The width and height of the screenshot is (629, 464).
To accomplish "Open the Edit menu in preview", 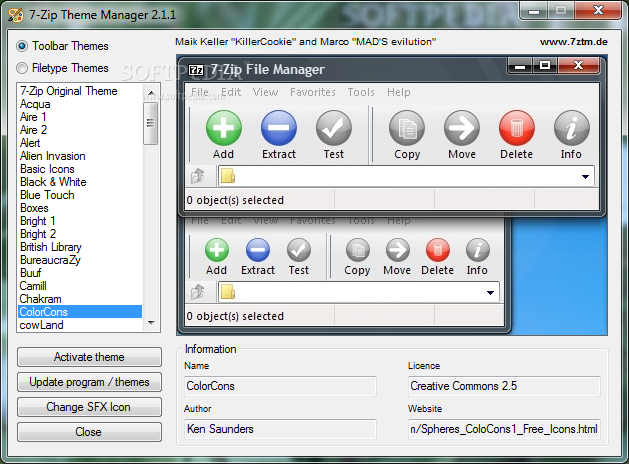I will 231,93.
